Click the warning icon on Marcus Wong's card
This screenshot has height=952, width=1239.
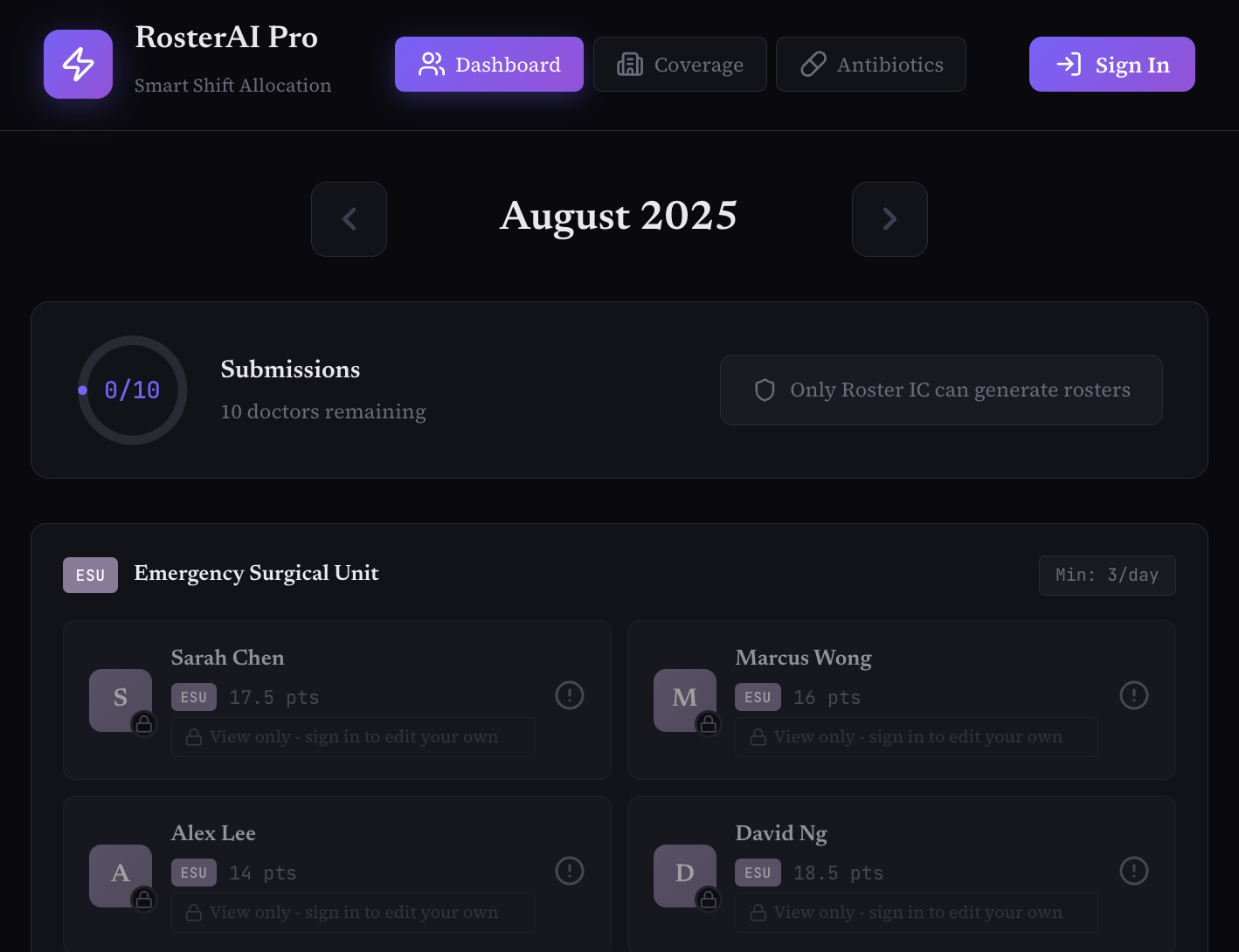pos(1133,695)
